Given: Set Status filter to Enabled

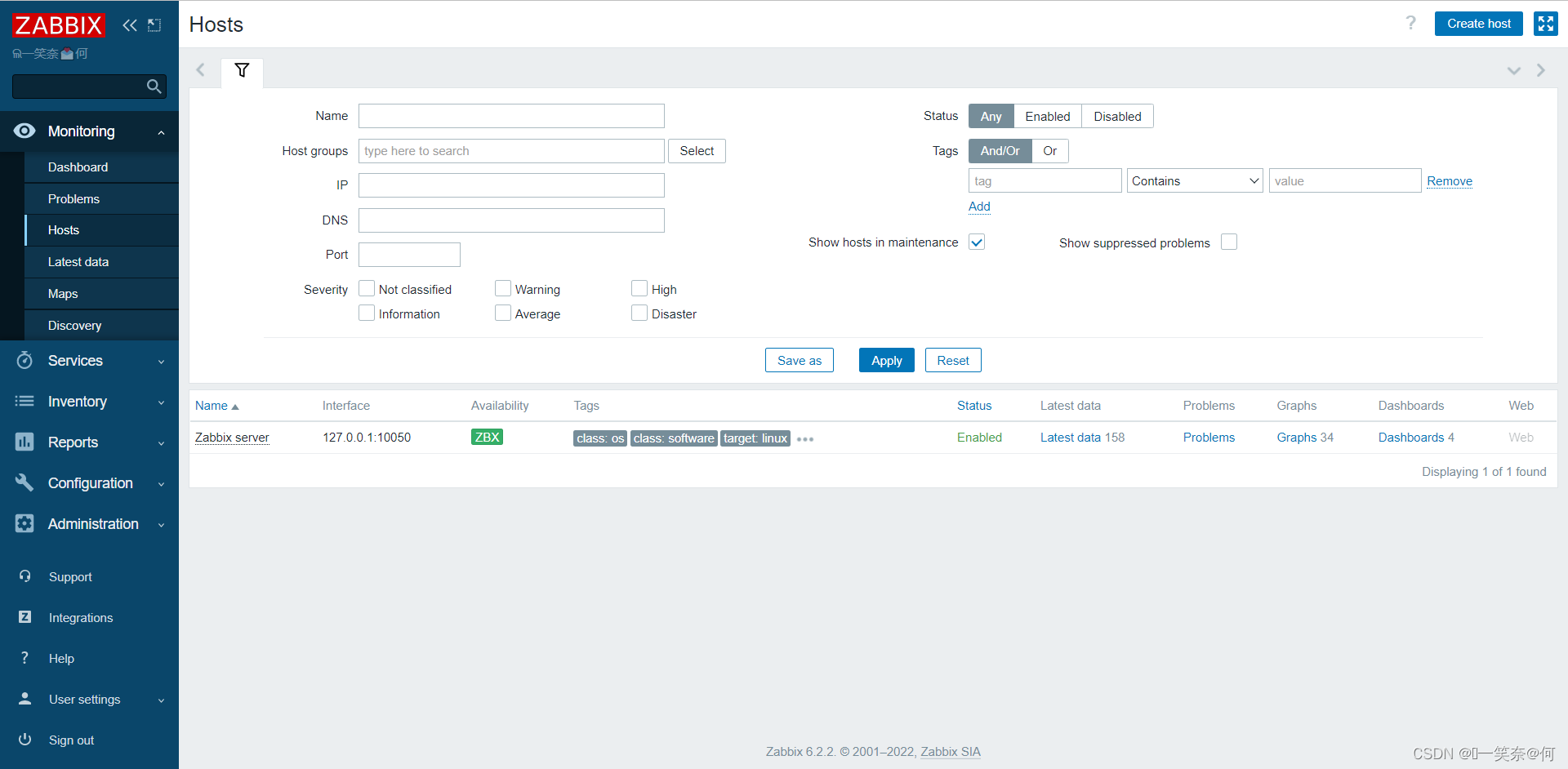Looking at the screenshot, I should (1048, 116).
